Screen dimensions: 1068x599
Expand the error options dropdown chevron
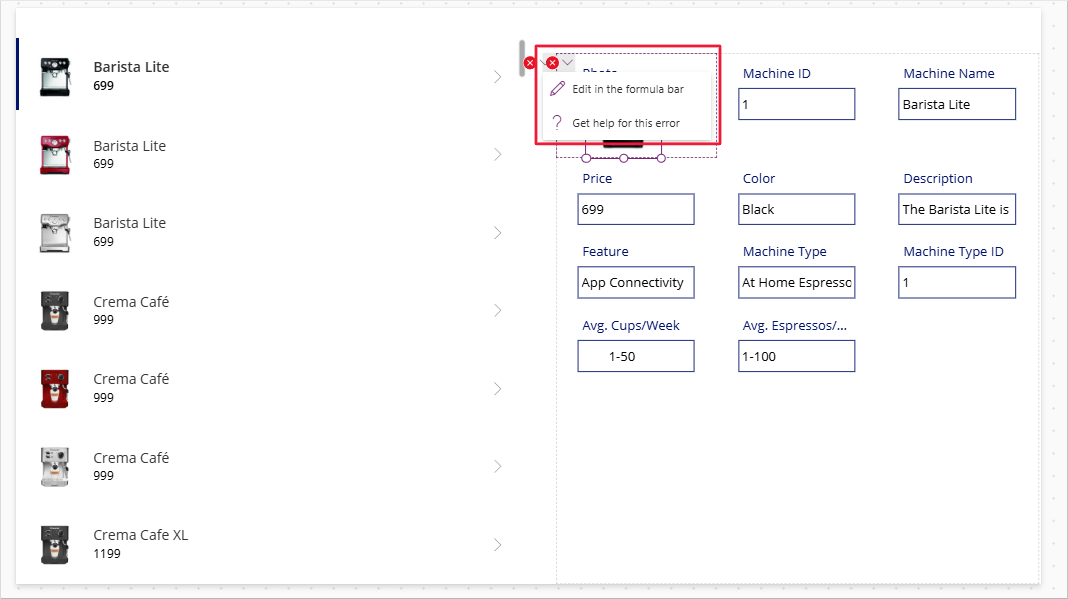coord(568,62)
